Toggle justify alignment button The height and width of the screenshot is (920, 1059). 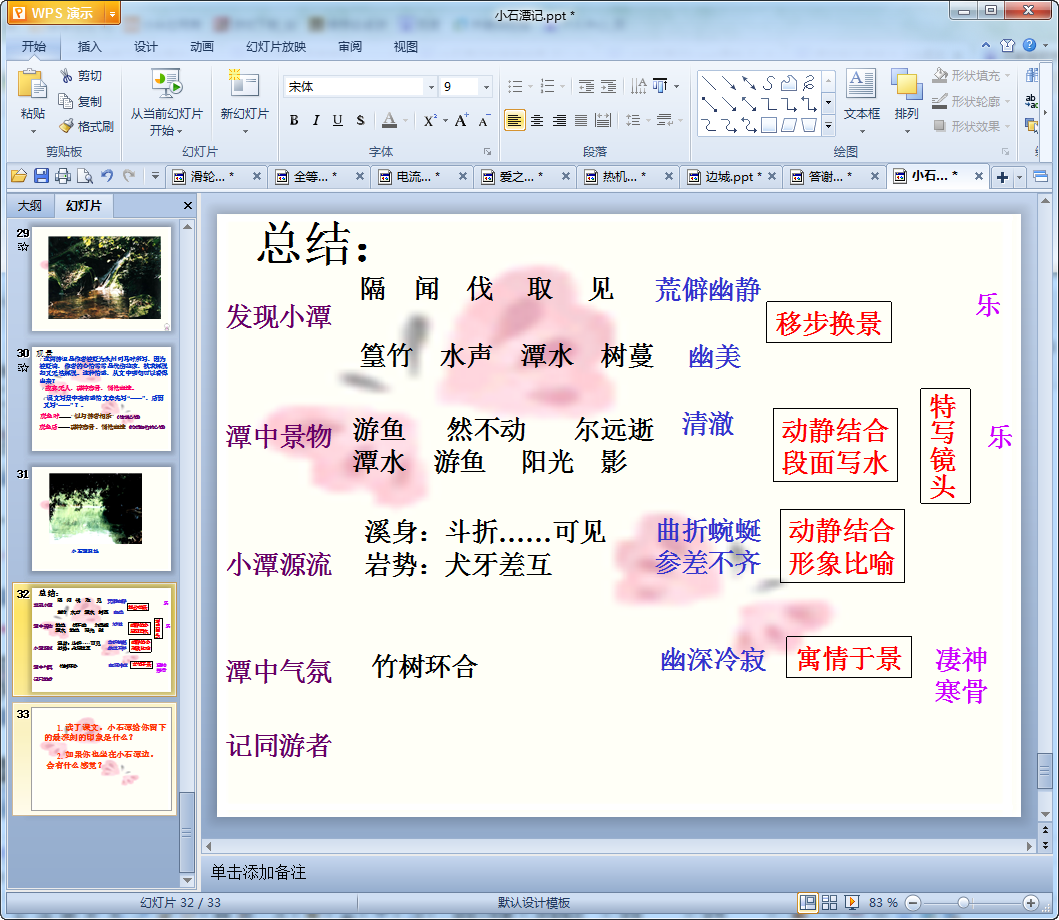(581, 120)
